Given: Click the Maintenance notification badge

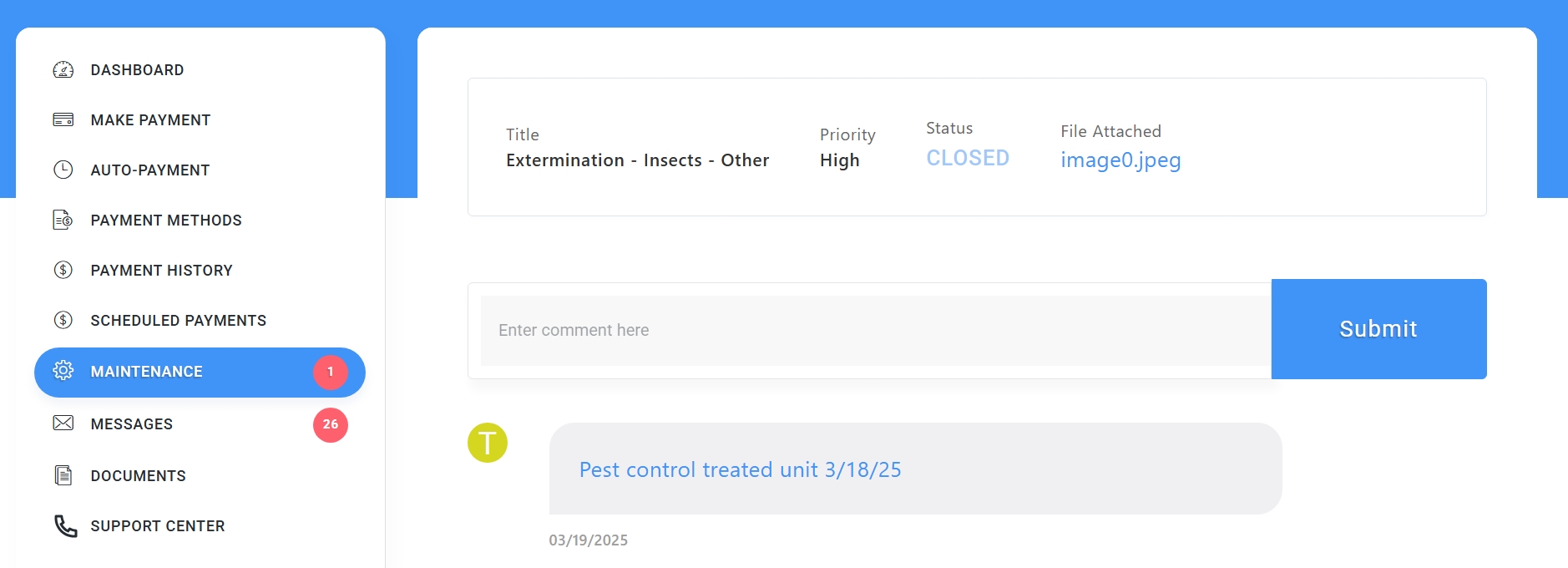Looking at the screenshot, I should pyautogui.click(x=331, y=372).
